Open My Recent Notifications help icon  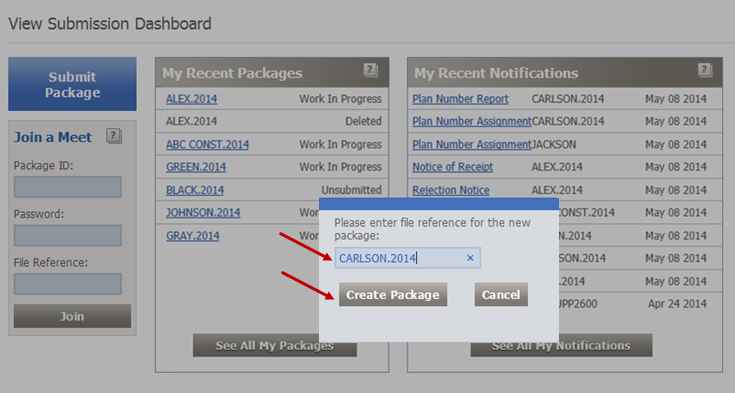tap(705, 70)
